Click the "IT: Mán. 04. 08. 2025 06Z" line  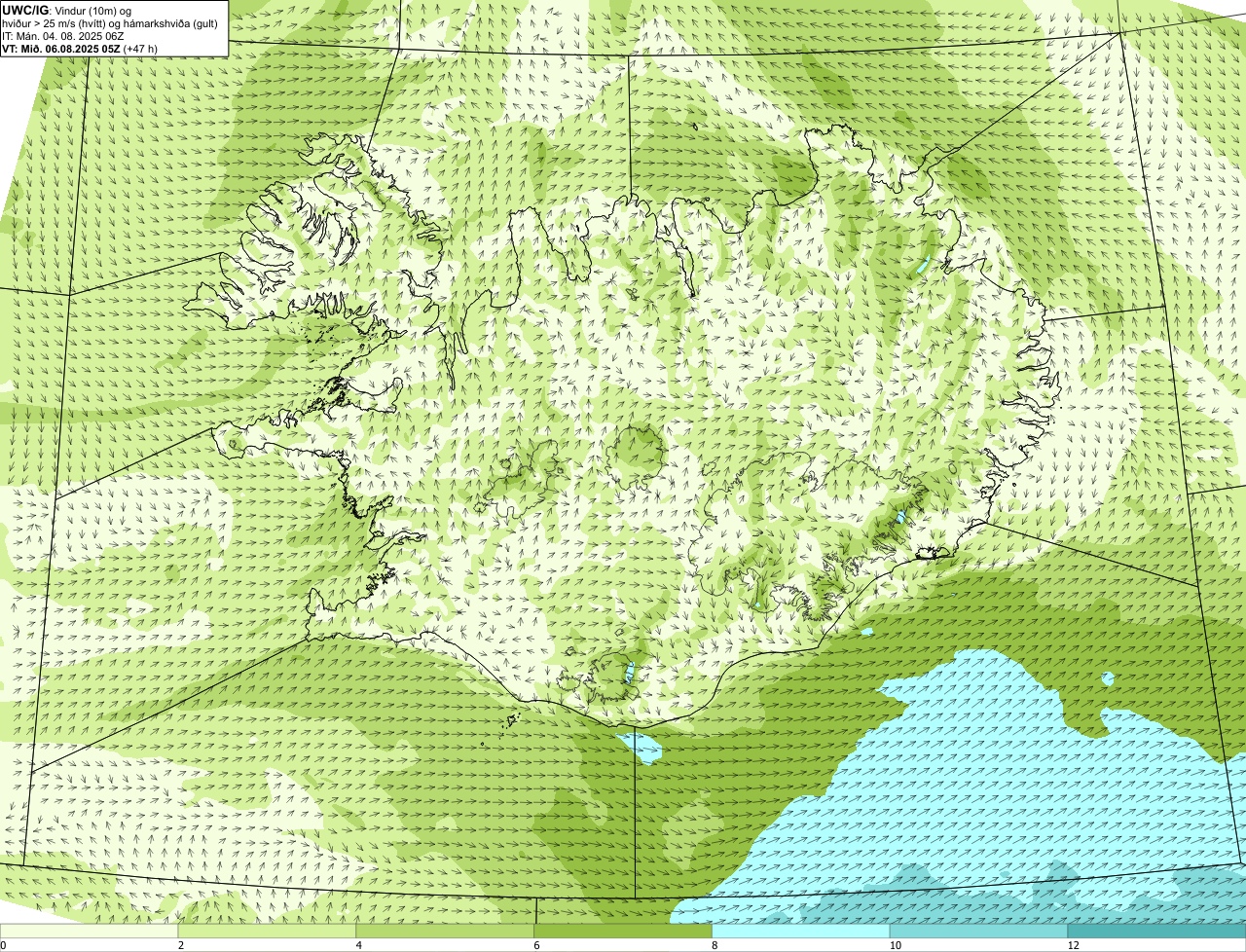(x=62, y=35)
